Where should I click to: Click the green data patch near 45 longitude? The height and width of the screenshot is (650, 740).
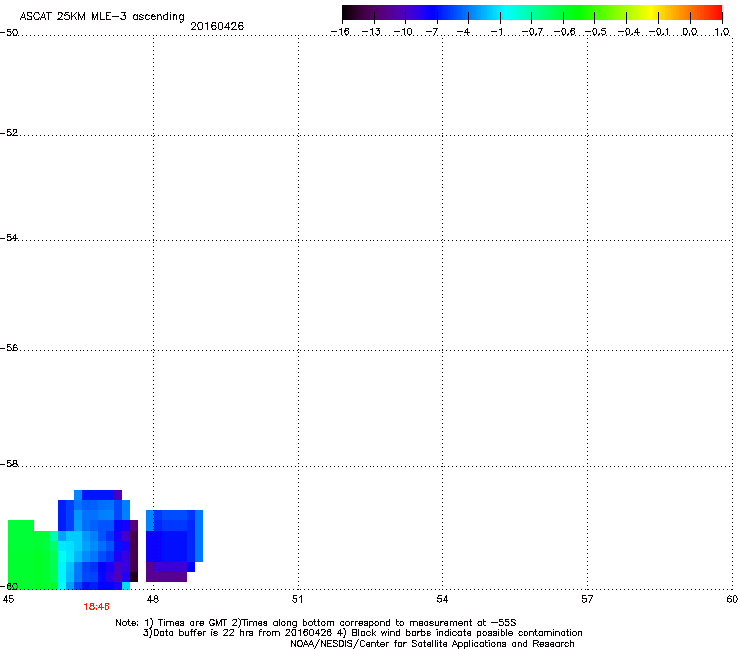32,559
